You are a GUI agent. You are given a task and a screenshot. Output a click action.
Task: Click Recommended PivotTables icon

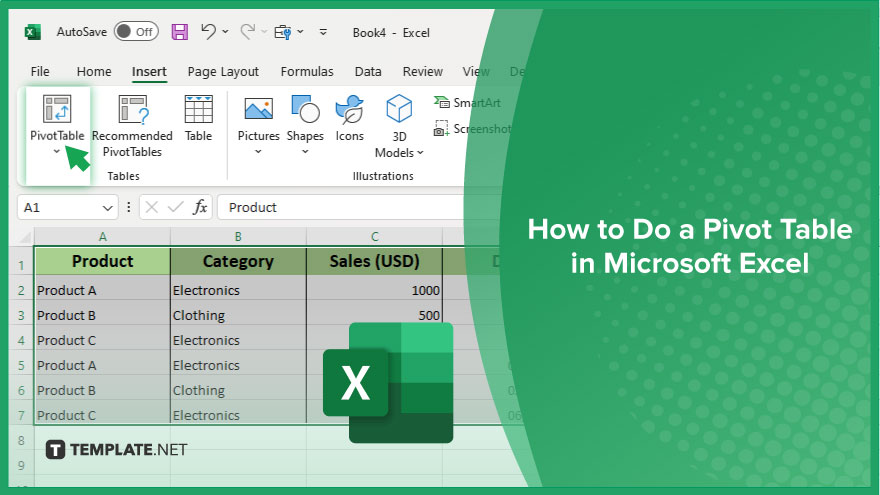(x=132, y=108)
